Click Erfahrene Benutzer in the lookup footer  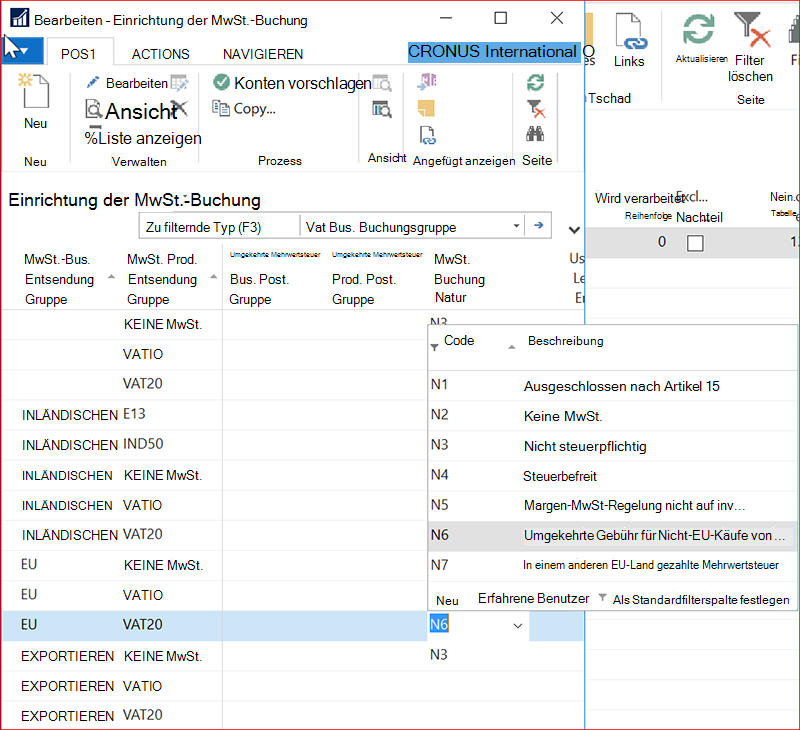pyautogui.click(x=534, y=598)
